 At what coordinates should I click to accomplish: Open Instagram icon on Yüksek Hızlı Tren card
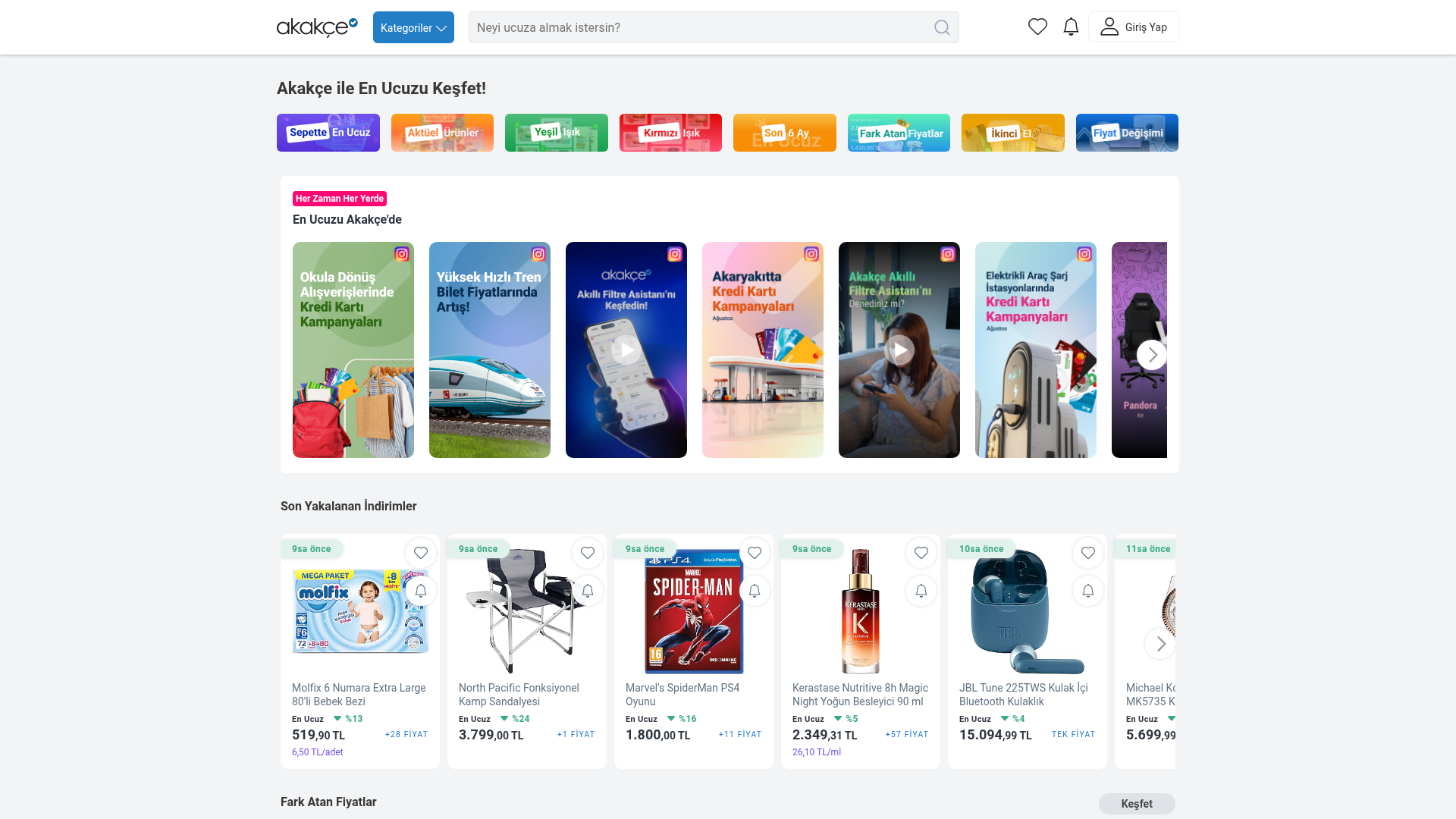(538, 254)
